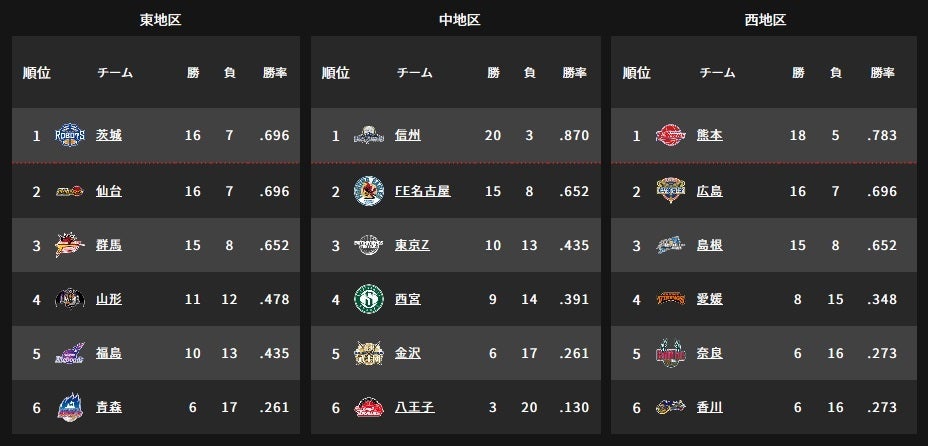Click the Hachioji red team logo
Screen dimensions: 928x446
tap(369, 407)
